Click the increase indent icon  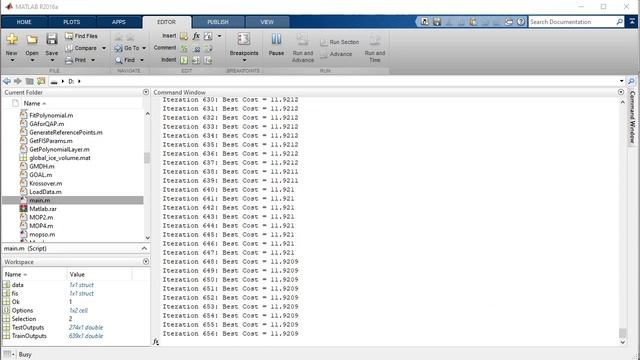coord(196,60)
